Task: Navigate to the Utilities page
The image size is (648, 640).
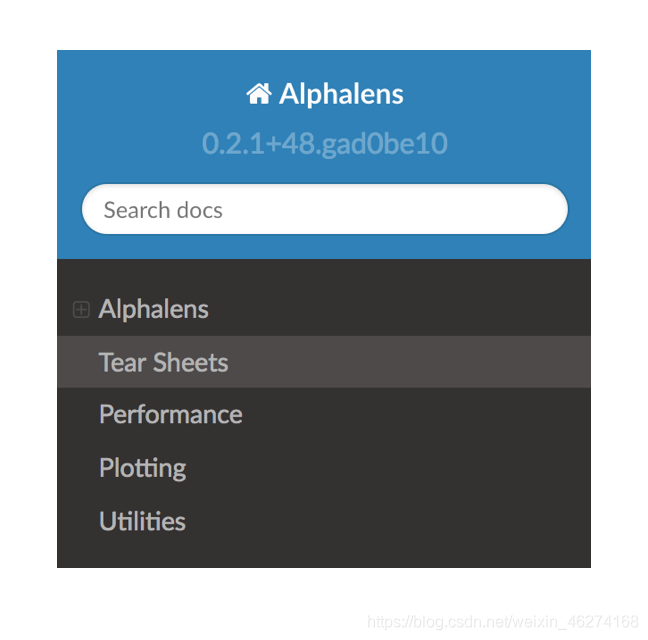Action: pos(142,521)
